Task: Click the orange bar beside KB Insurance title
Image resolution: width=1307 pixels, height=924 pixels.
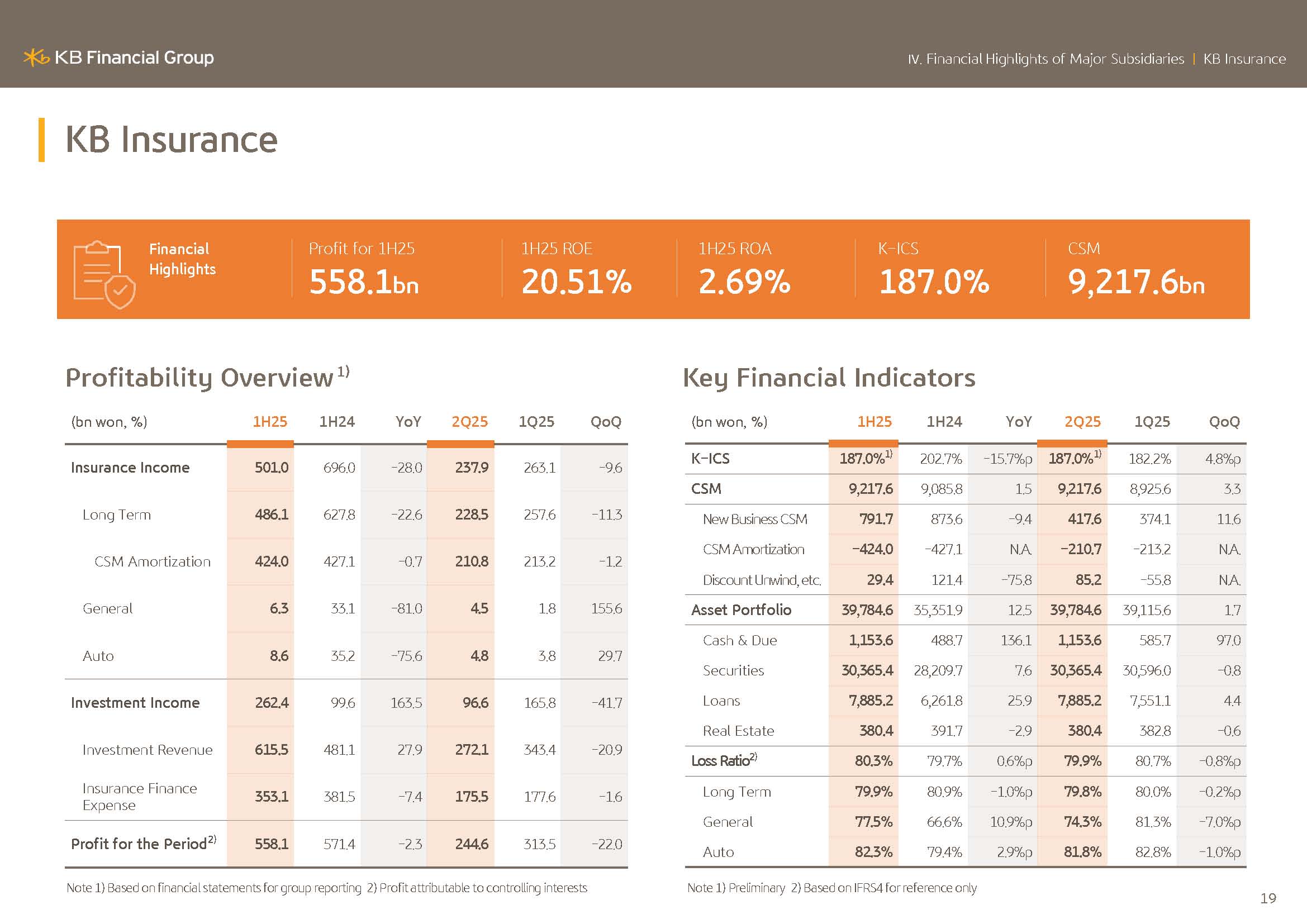Action: click(41, 140)
